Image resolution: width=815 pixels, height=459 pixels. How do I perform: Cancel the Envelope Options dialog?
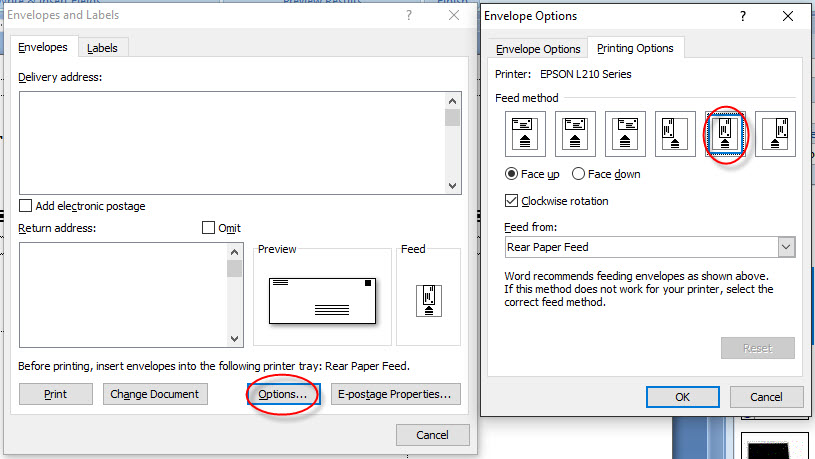click(x=766, y=397)
